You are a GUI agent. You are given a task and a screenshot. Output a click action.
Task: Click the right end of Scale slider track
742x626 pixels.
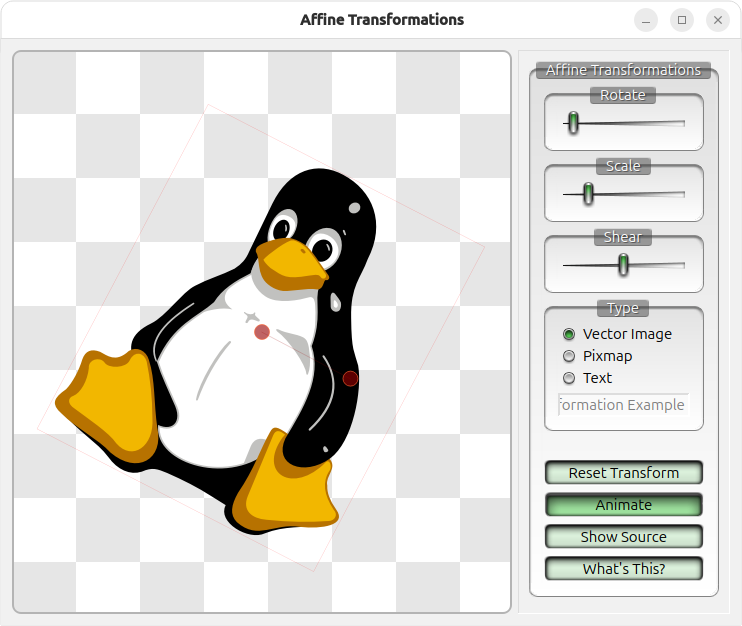[682, 194]
